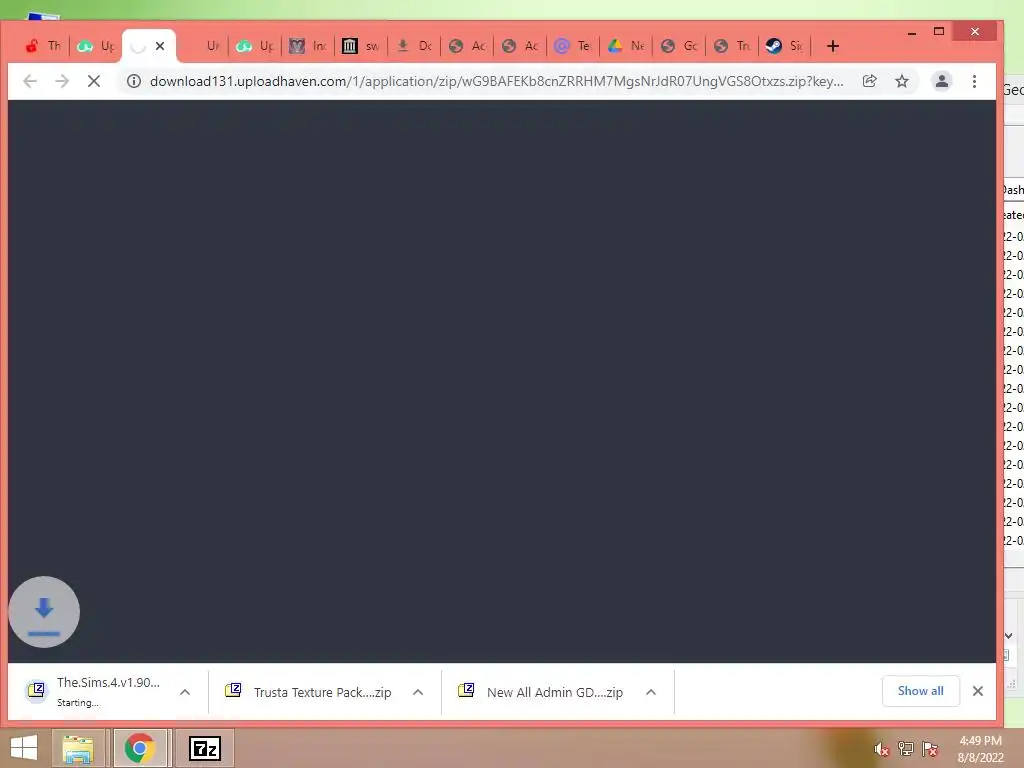
Task: Close the downloads bar
Action: click(x=978, y=691)
